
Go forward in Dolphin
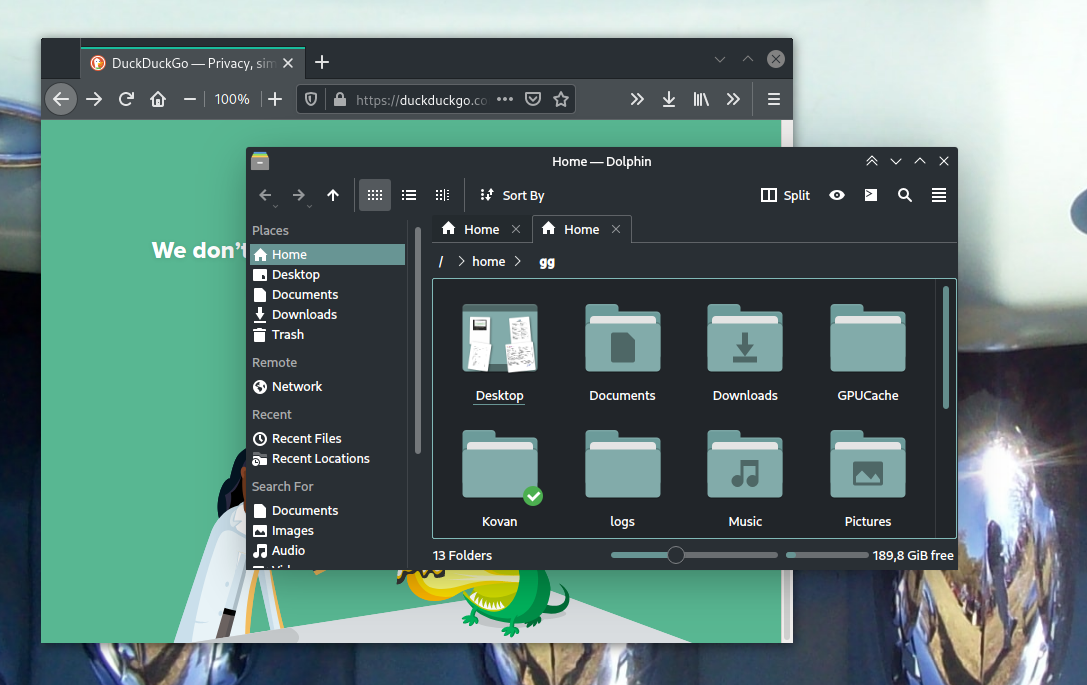[299, 196]
